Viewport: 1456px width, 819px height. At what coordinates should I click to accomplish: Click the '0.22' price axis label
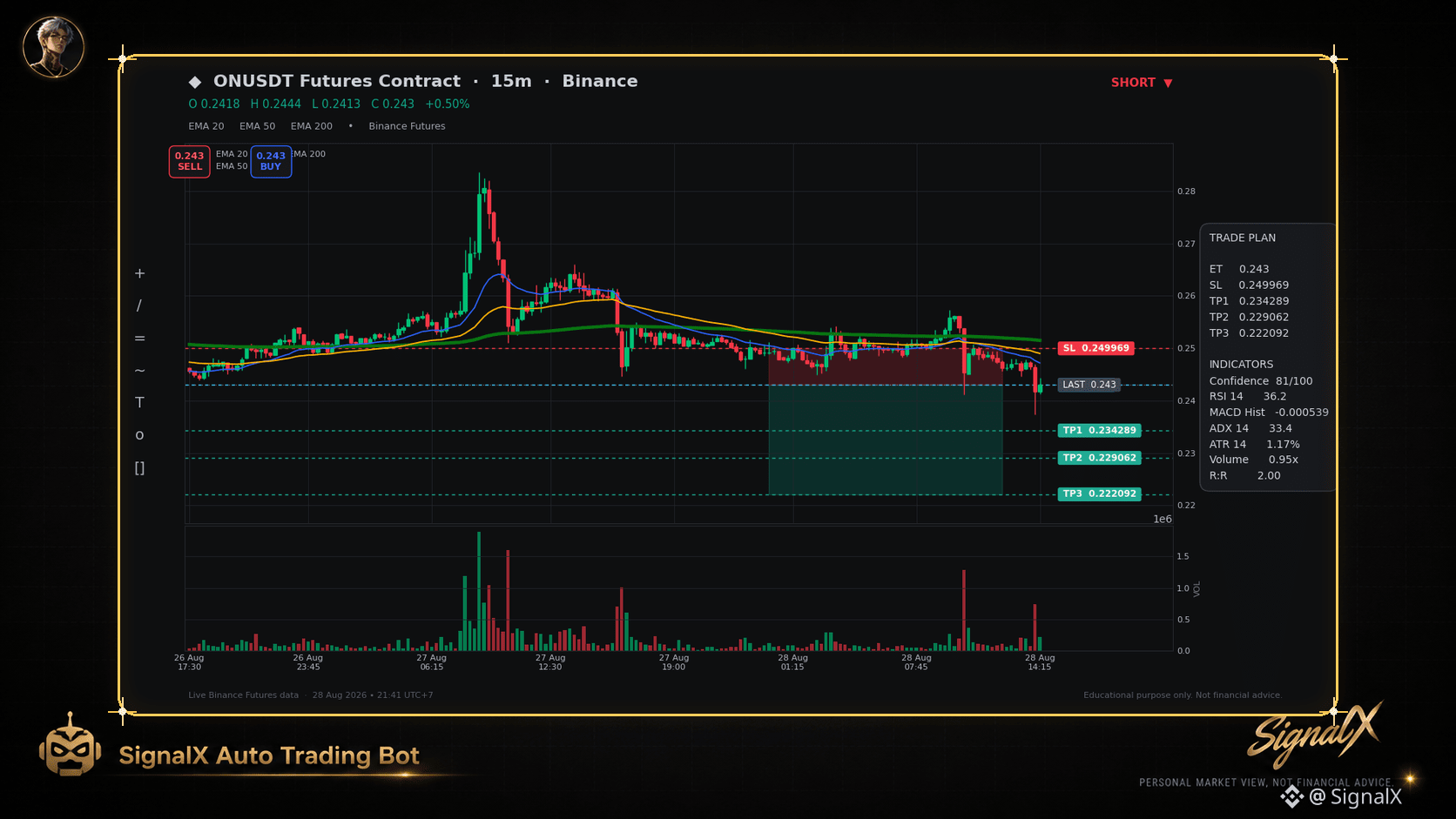[1186, 506]
